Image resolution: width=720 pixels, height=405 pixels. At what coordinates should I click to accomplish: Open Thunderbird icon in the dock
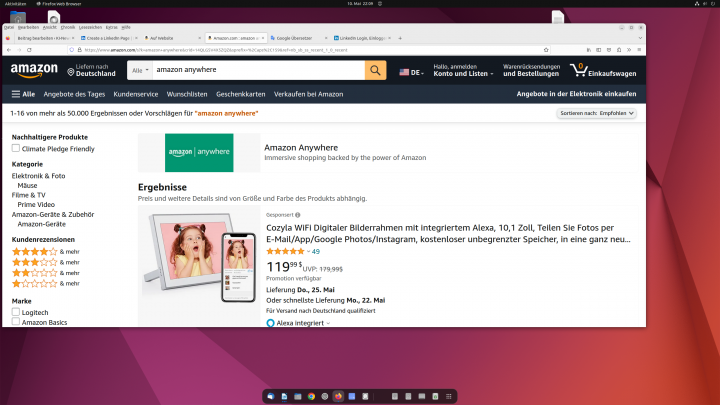(x=270, y=396)
